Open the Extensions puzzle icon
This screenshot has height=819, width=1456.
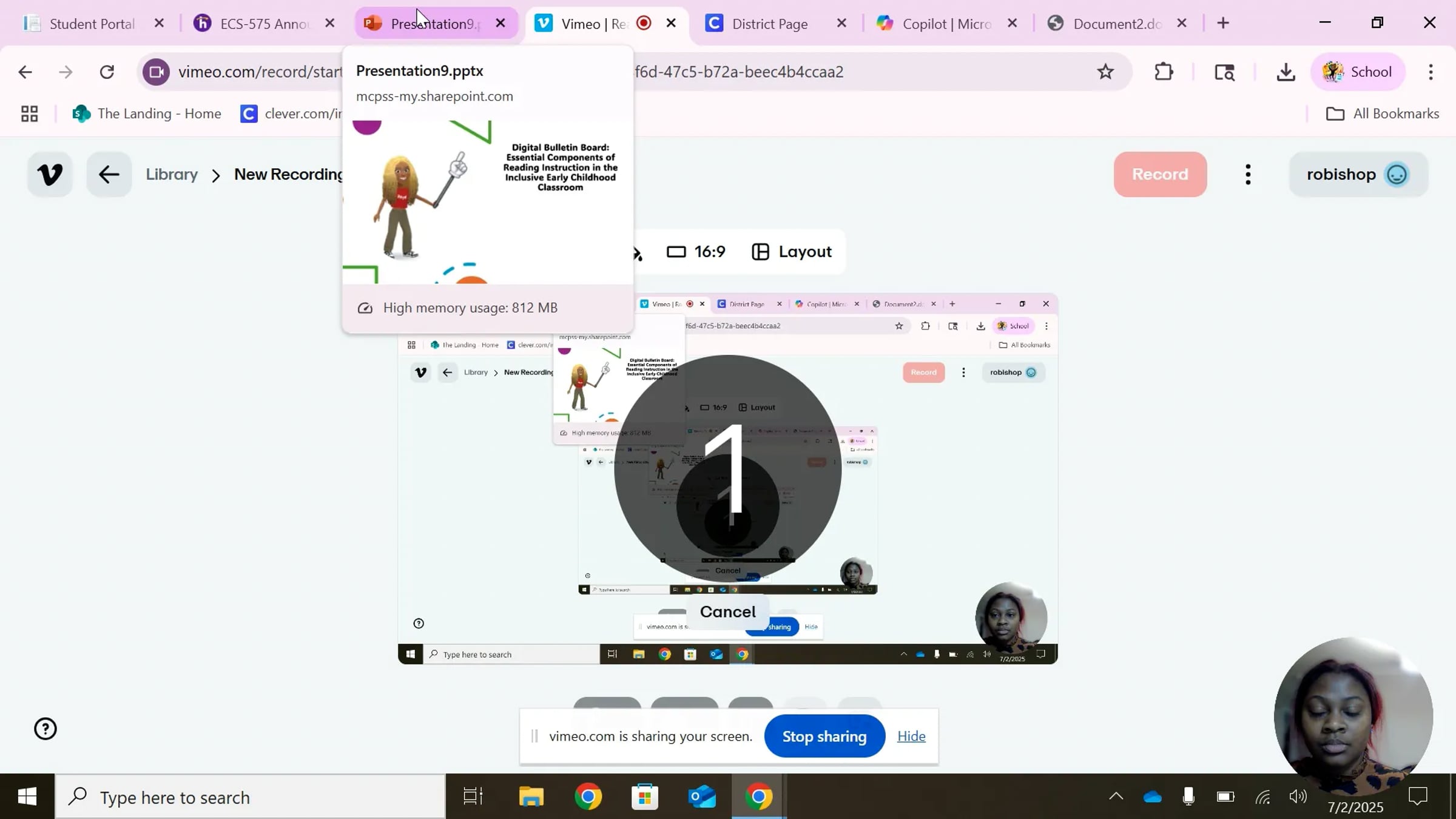tap(1164, 72)
